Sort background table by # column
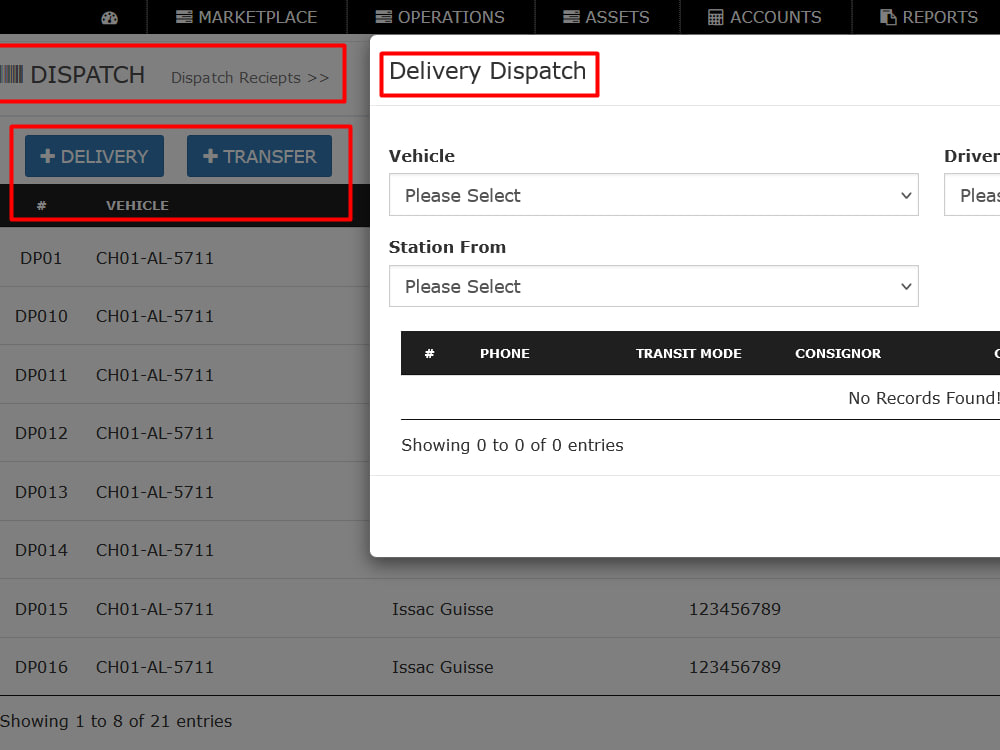The width and height of the screenshot is (1000, 750). click(41, 205)
